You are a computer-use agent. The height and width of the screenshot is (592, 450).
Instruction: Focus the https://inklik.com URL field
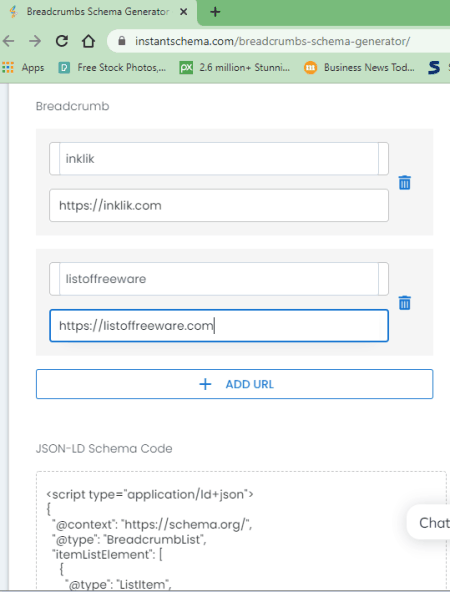point(219,205)
